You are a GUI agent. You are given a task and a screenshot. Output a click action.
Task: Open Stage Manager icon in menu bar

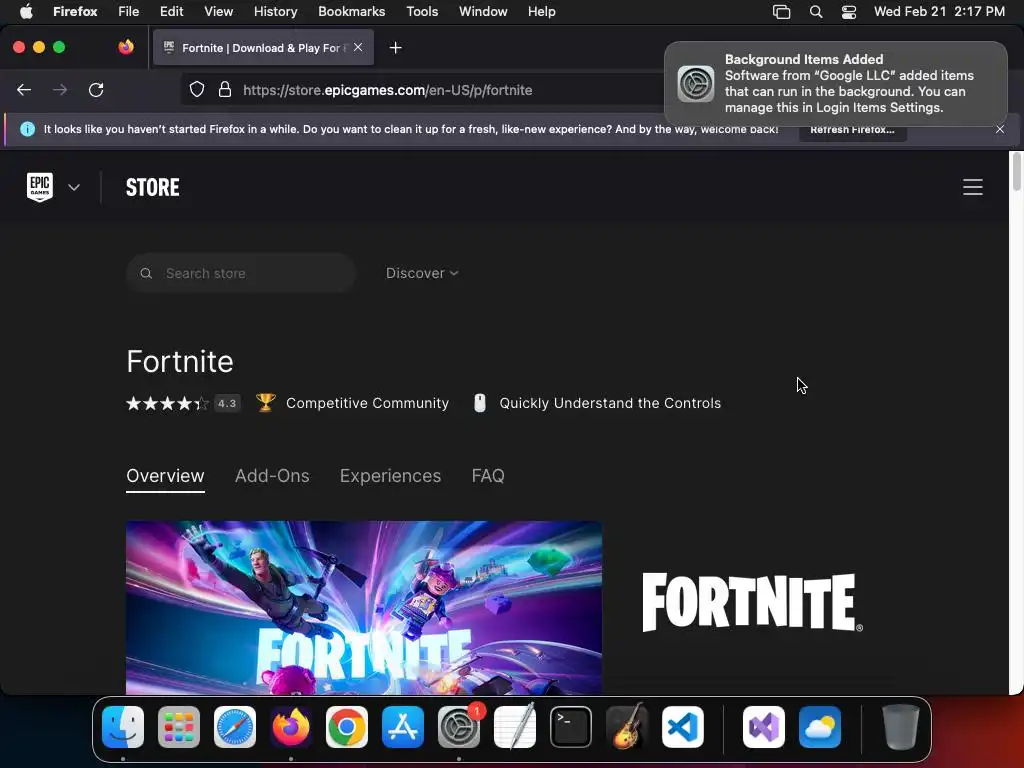click(781, 11)
